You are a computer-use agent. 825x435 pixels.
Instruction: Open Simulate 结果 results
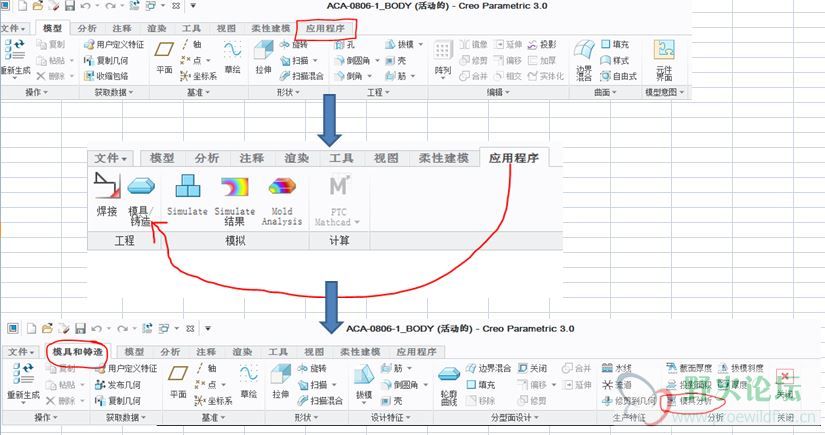235,201
